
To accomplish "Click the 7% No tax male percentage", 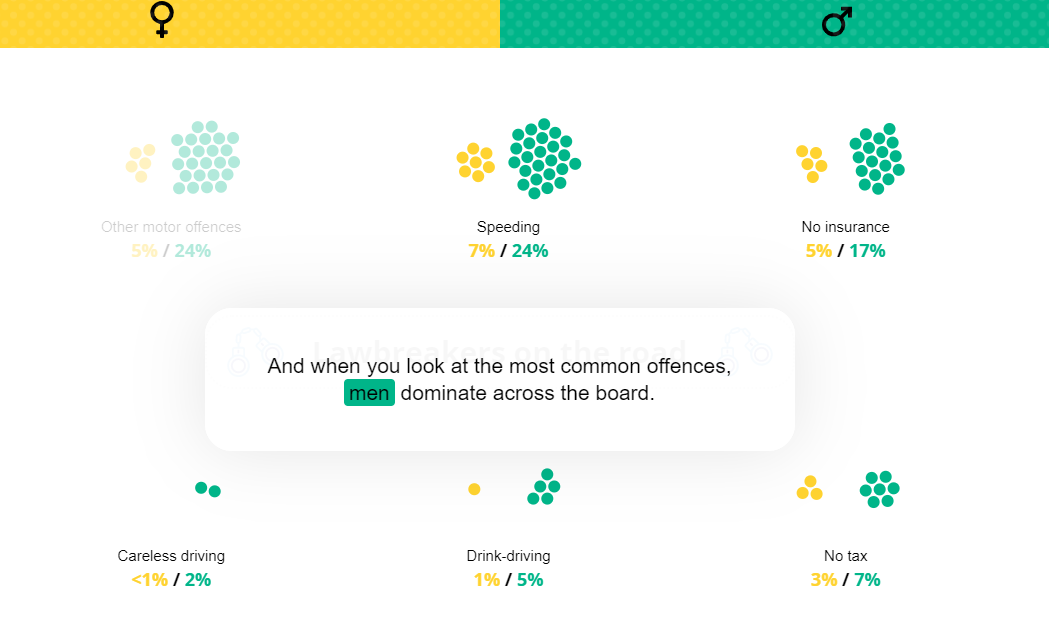I will (867, 580).
